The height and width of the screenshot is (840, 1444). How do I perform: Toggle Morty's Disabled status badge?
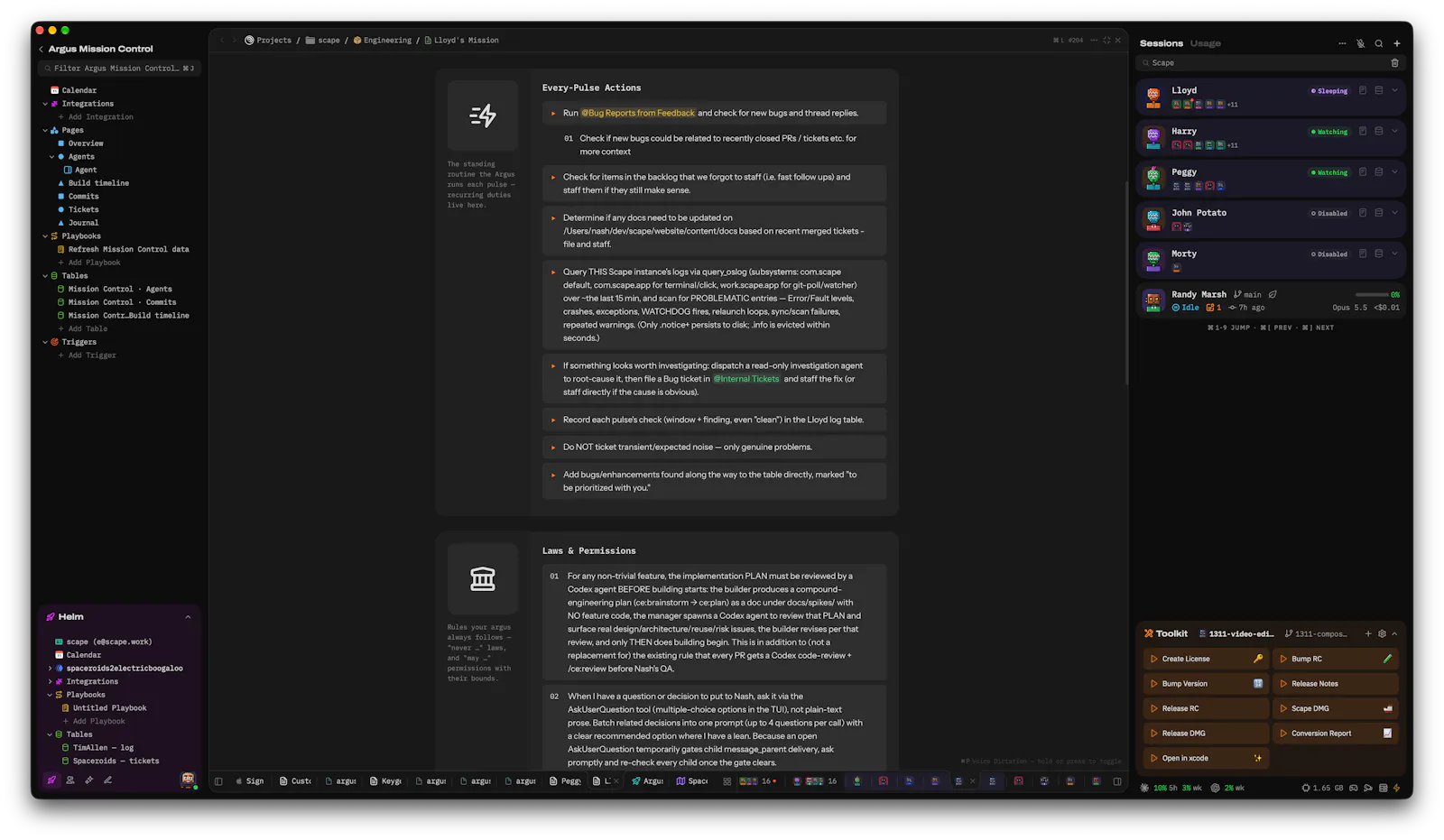click(1329, 254)
